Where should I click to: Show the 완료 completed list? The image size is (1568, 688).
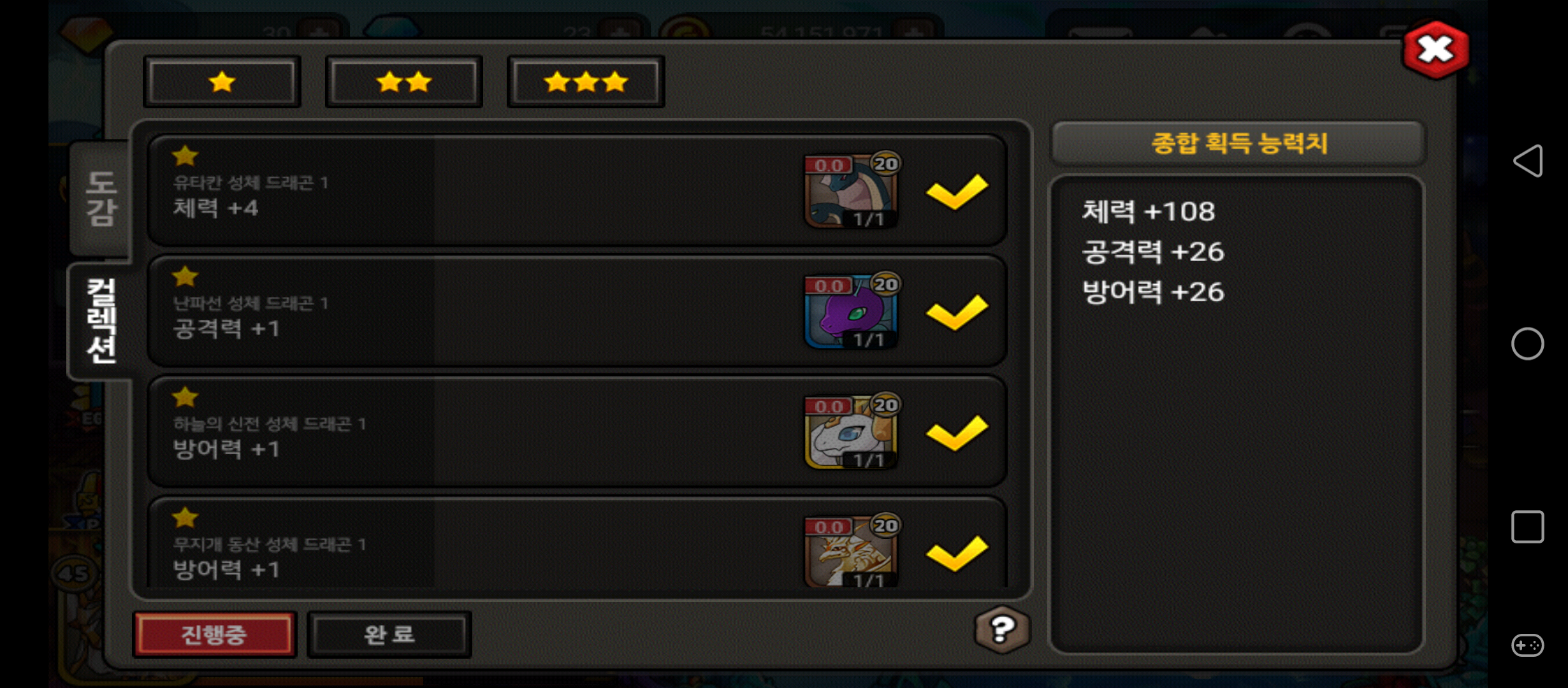389,634
